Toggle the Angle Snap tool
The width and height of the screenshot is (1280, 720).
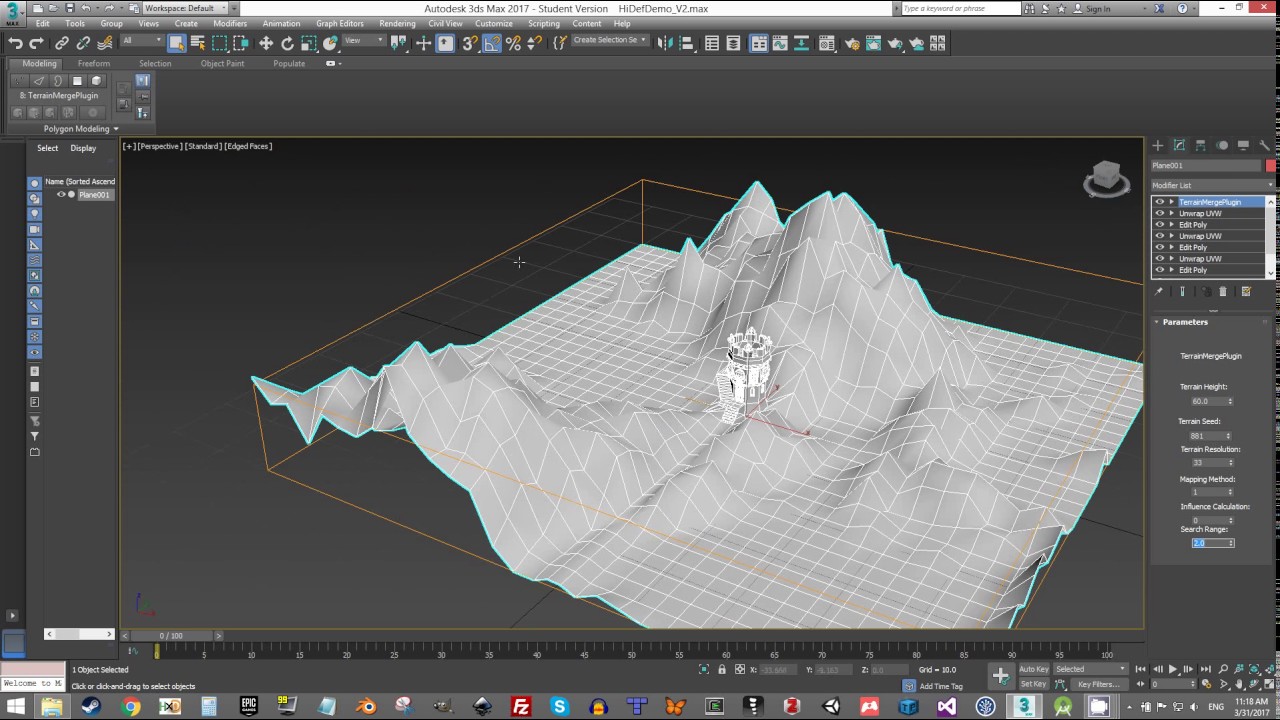(x=492, y=43)
